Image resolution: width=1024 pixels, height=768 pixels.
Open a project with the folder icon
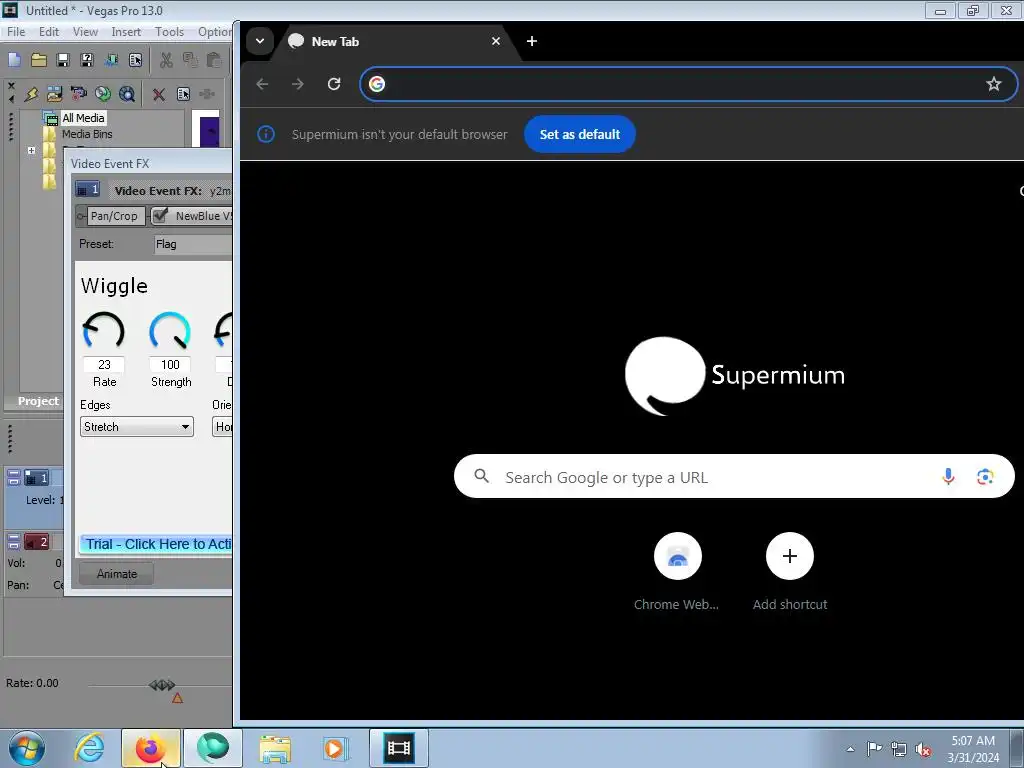[39, 60]
